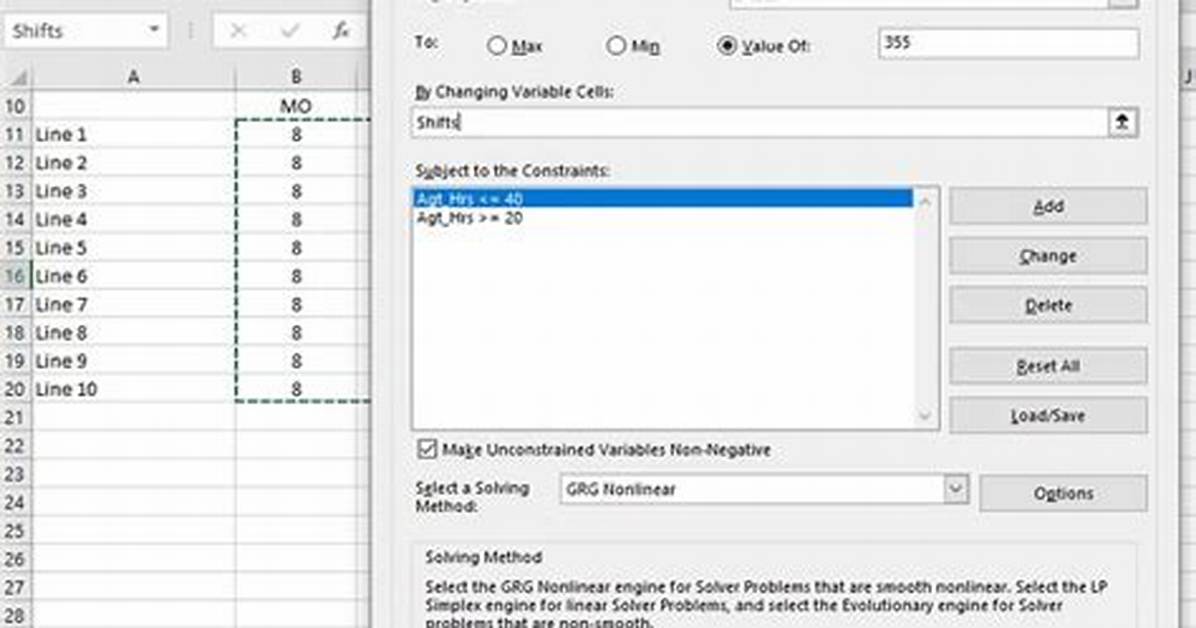Toggle Make Unconstrained Variables Non-Negative checkbox

point(427,449)
